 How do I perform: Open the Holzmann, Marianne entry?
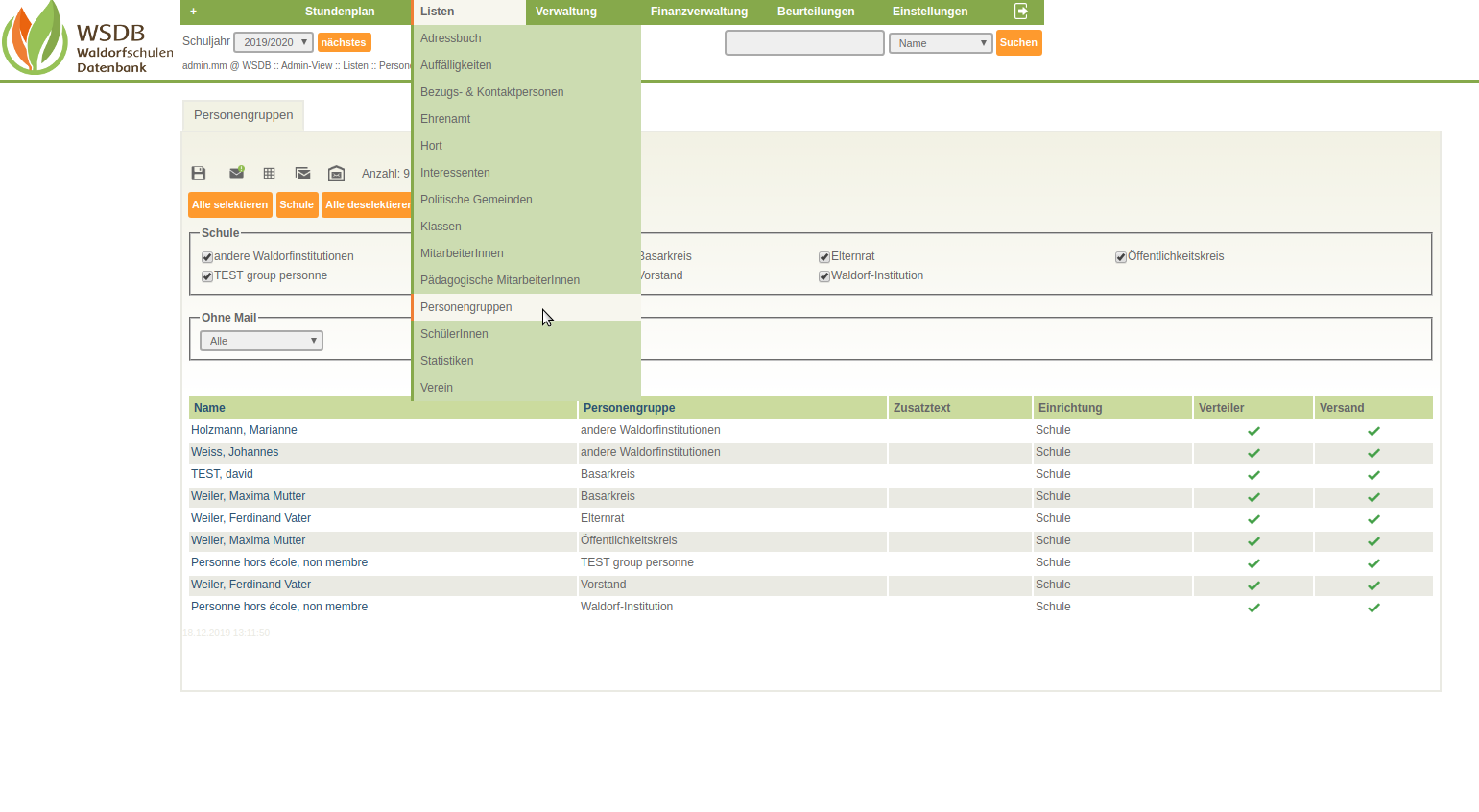point(244,430)
